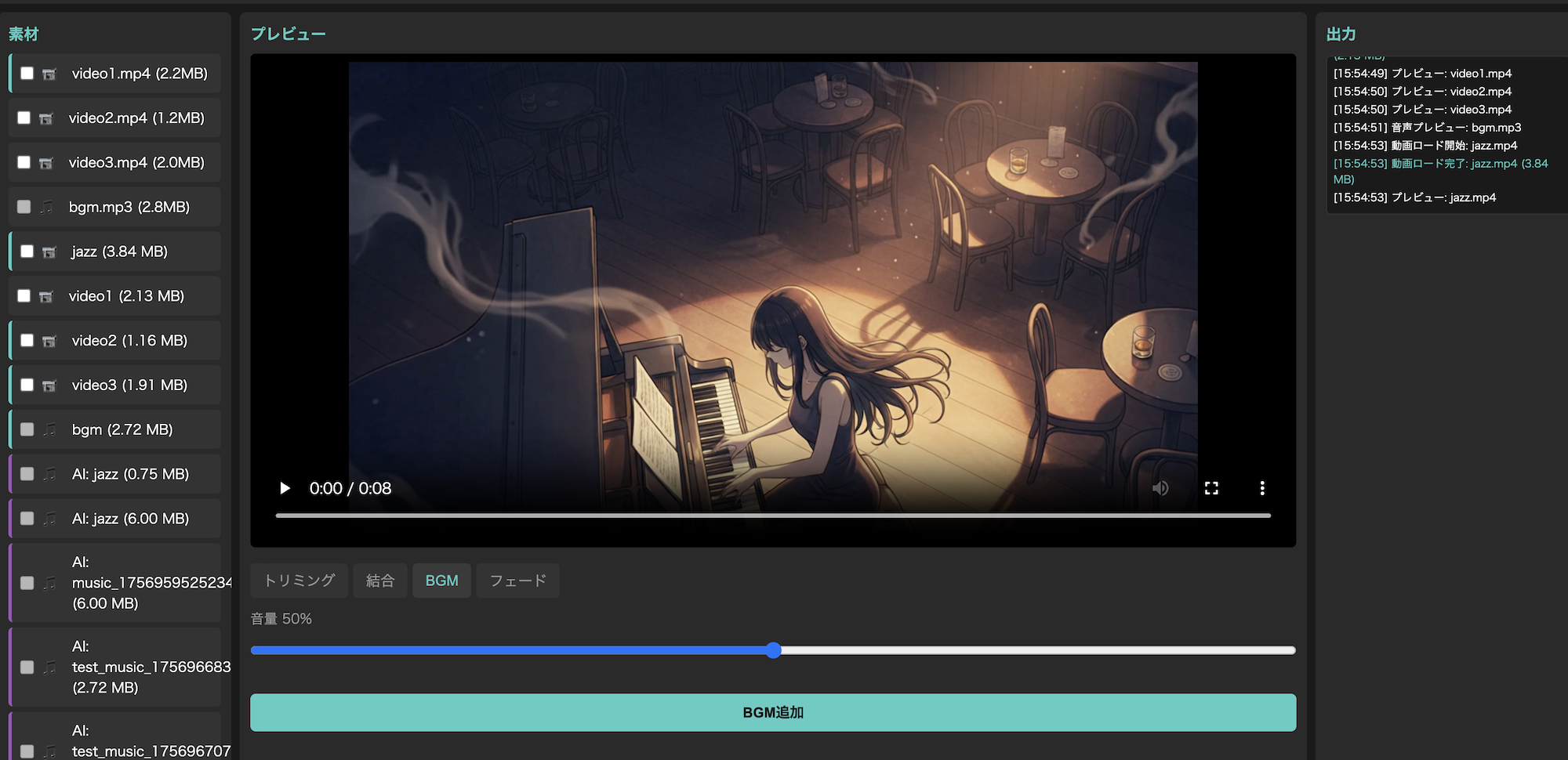Click log entry プレビュー: jazz.mp4
Screen dimensions: 1568x760
(x=1414, y=197)
